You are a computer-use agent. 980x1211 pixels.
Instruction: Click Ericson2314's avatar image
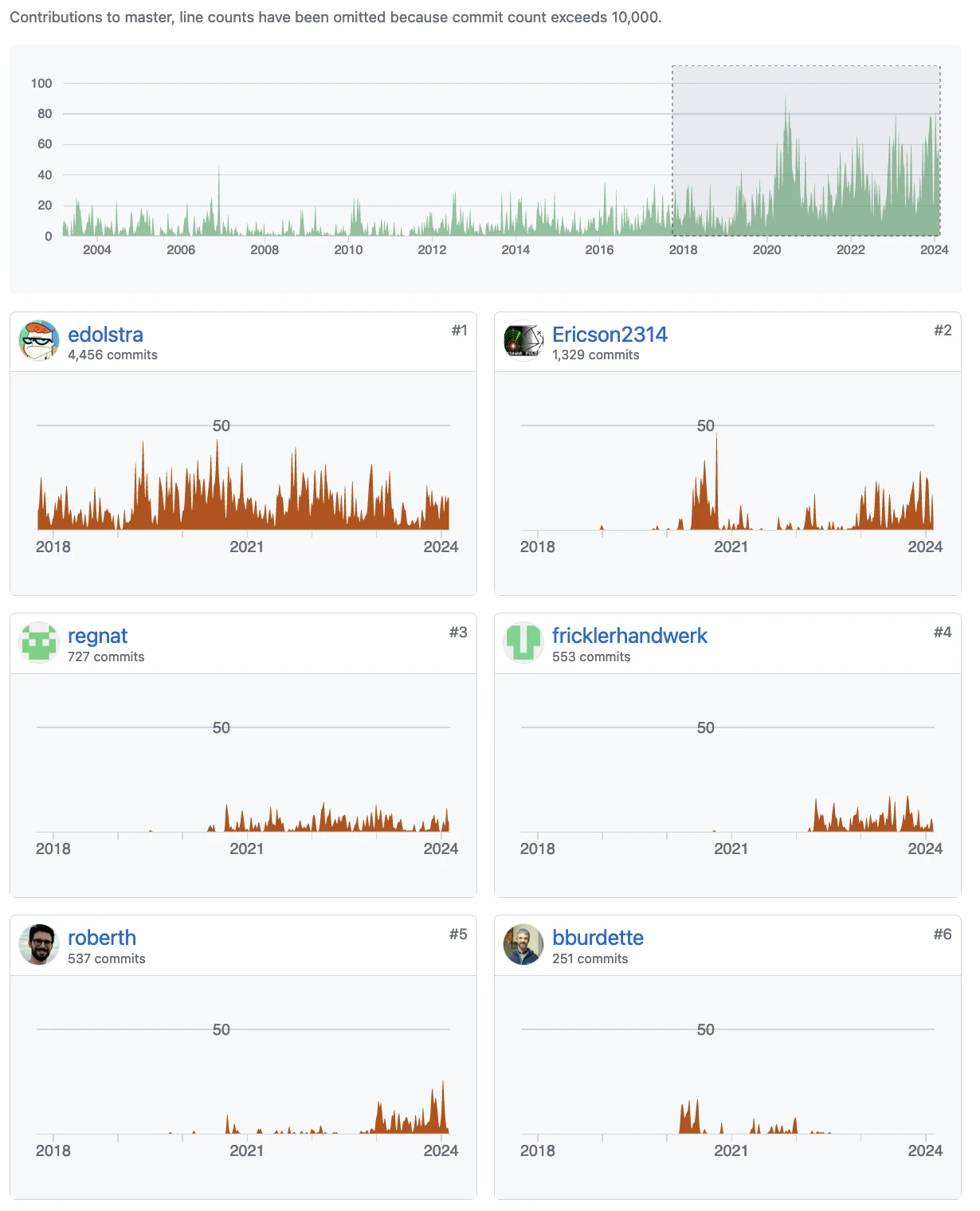tap(523, 341)
